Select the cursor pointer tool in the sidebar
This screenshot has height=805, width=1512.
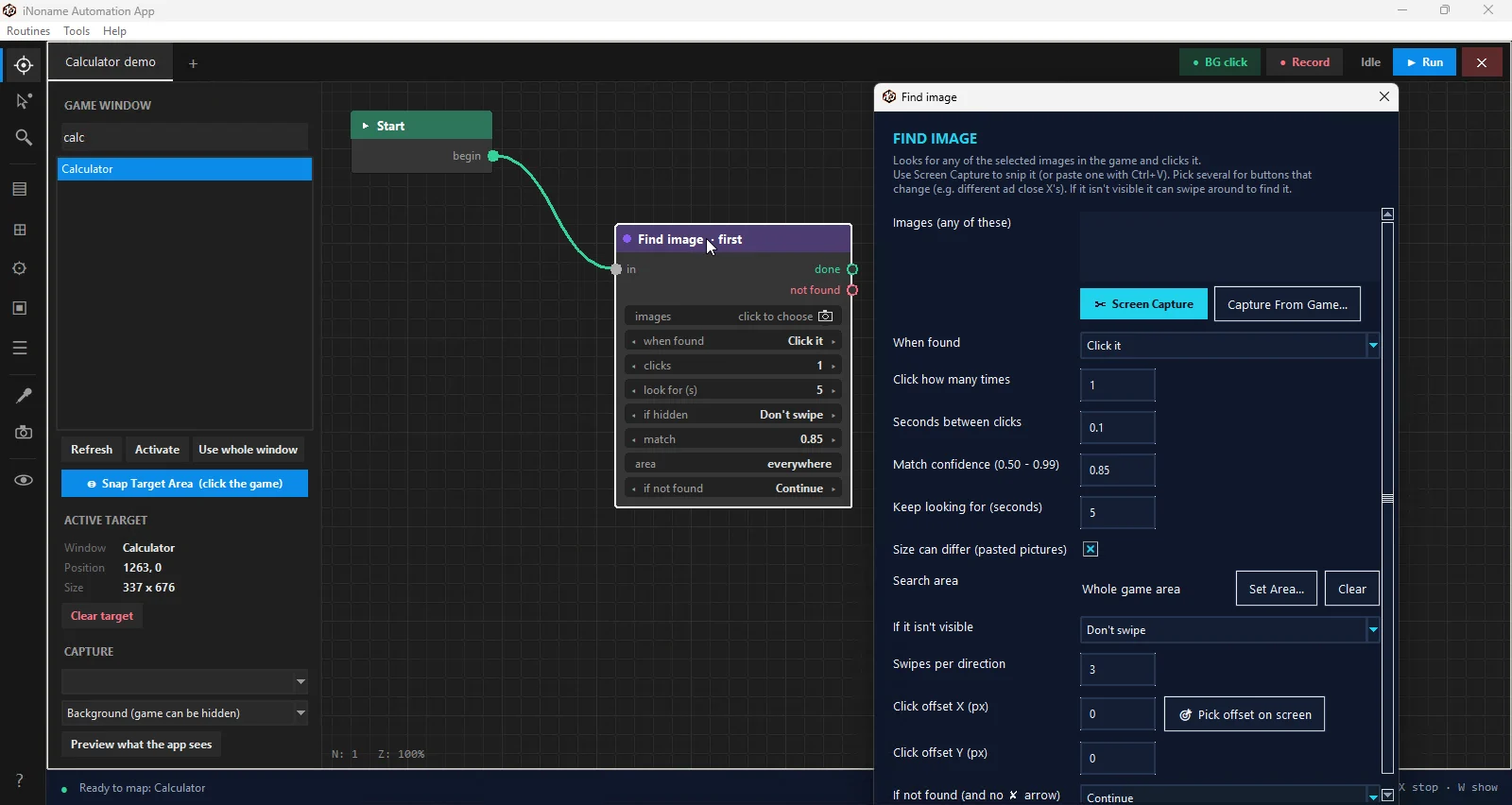(x=24, y=101)
